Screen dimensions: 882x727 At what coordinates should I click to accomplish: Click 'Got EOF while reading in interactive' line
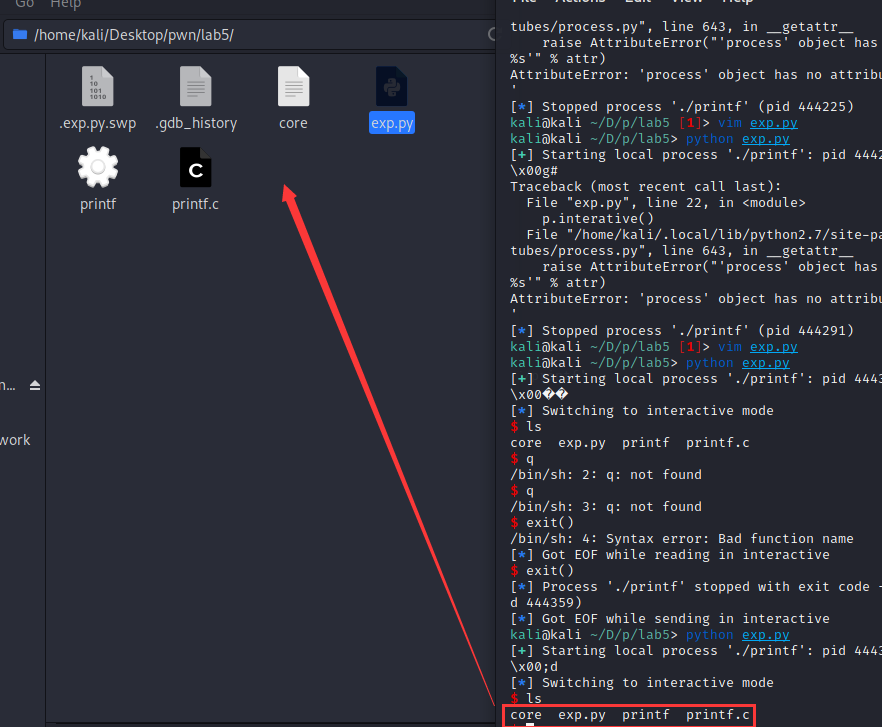[x=670, y=554]
